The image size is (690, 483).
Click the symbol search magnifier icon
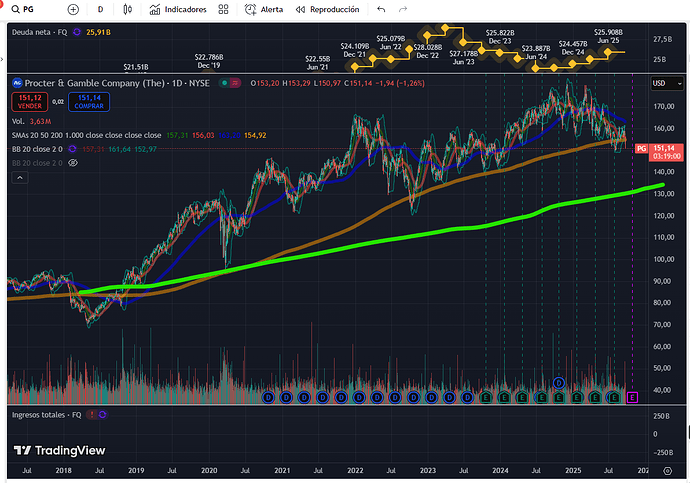pyautogui.click(x=13, y=9)
